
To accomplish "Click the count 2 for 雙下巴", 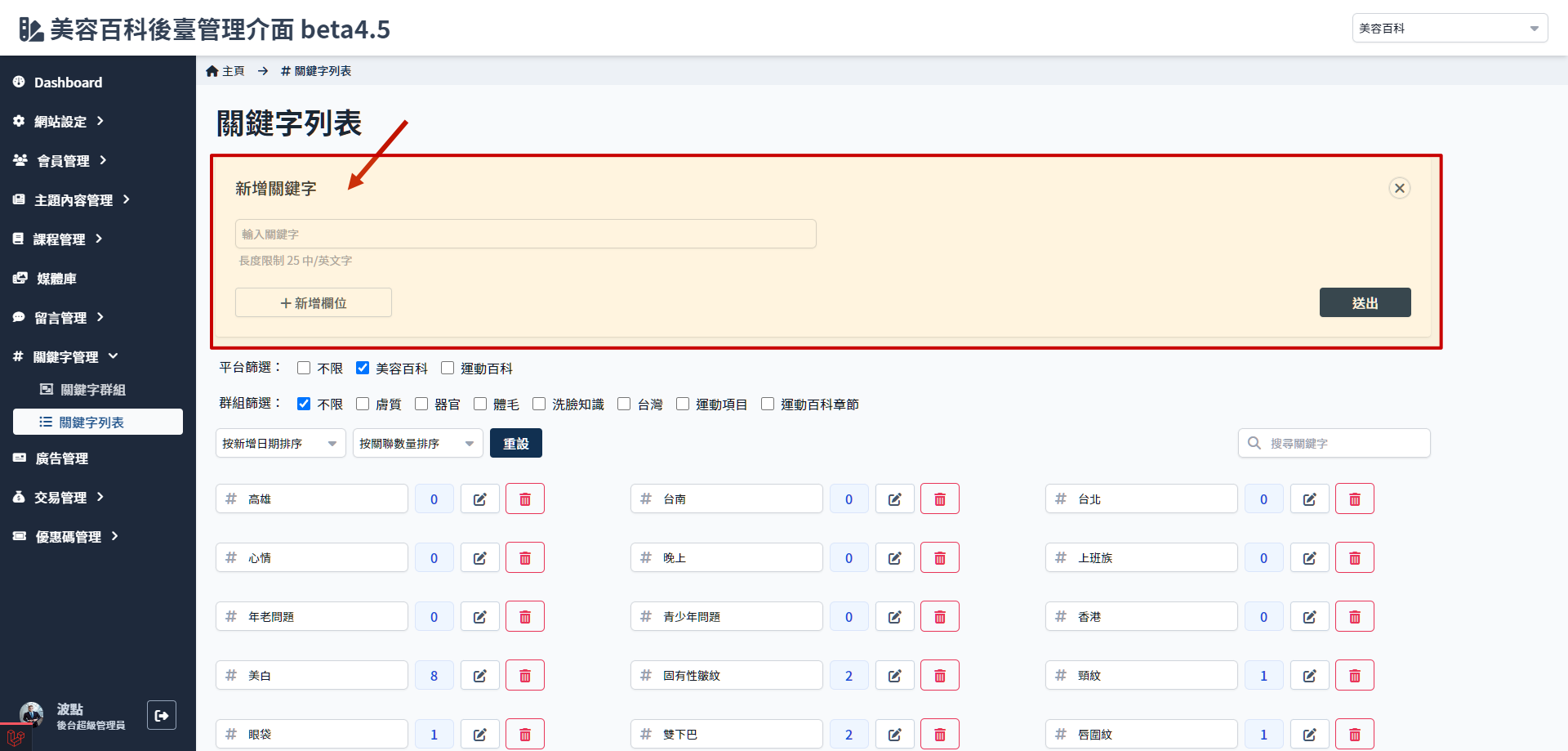I will click(x=849, y=734).
